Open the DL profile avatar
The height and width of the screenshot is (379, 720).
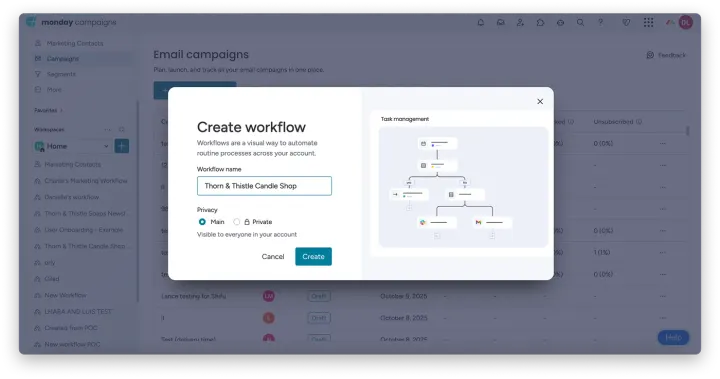pyautogui.click(x=686, y=22)
